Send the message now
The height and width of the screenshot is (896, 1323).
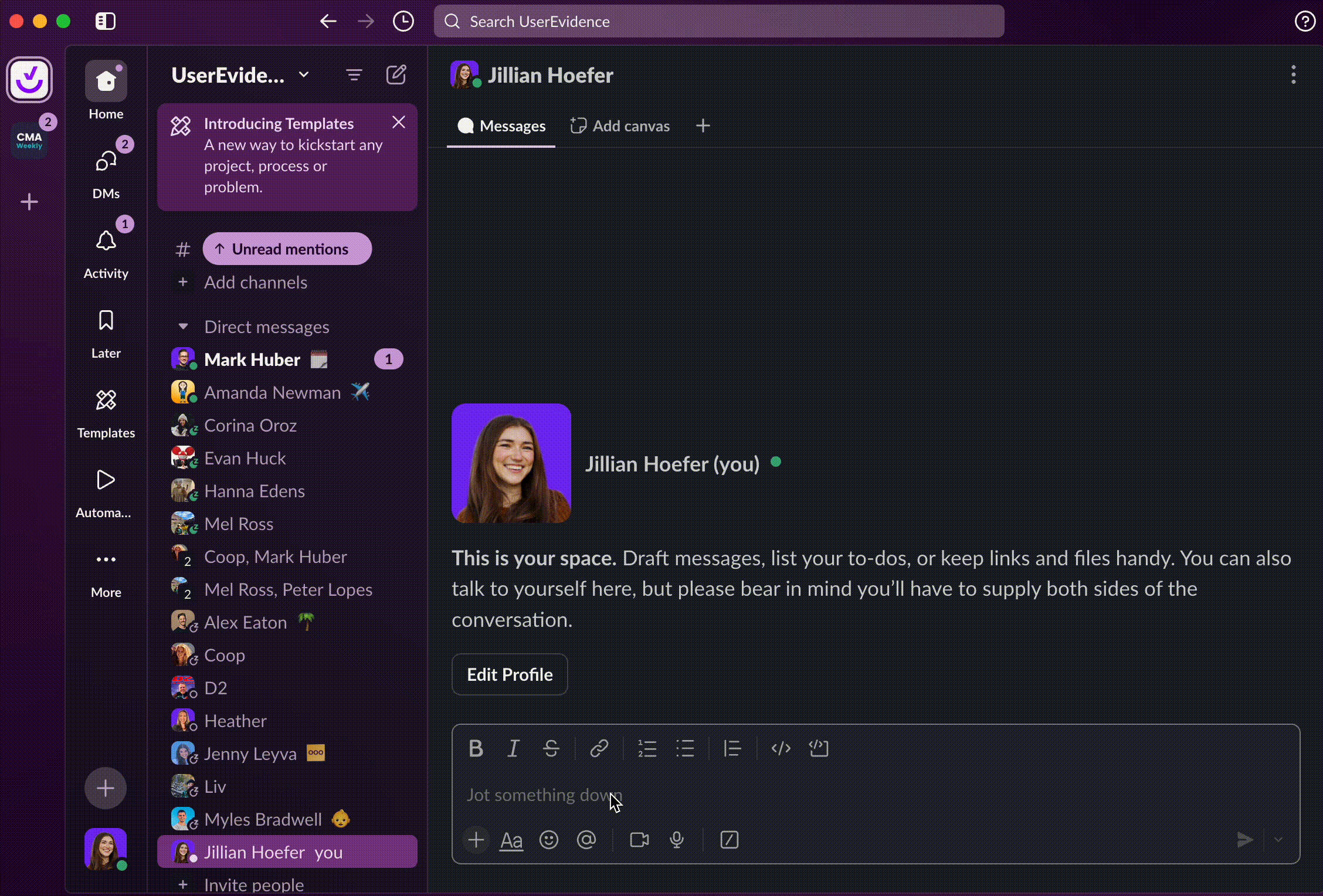1245,840
